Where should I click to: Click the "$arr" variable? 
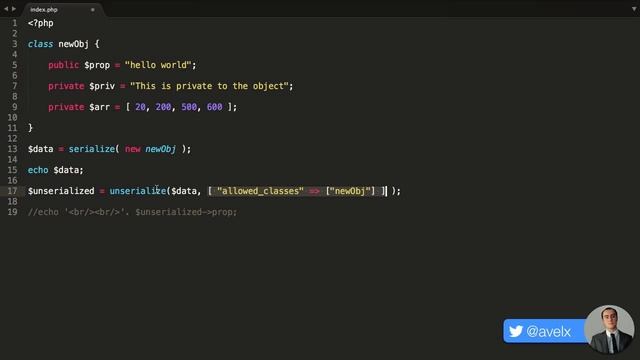click(100, 107)
